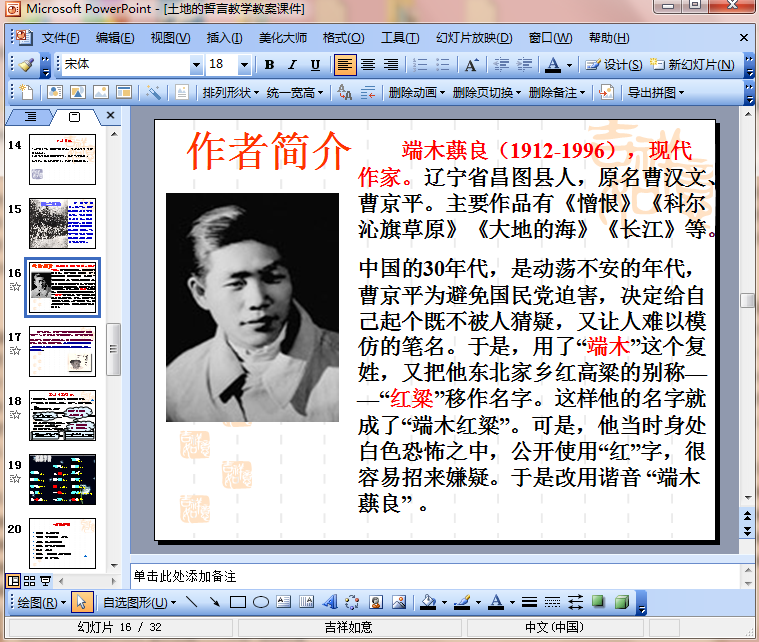759x642 pixels.
Task: Open the font color picker arrow
Action: pyautogui.click(x=570, y=65)
